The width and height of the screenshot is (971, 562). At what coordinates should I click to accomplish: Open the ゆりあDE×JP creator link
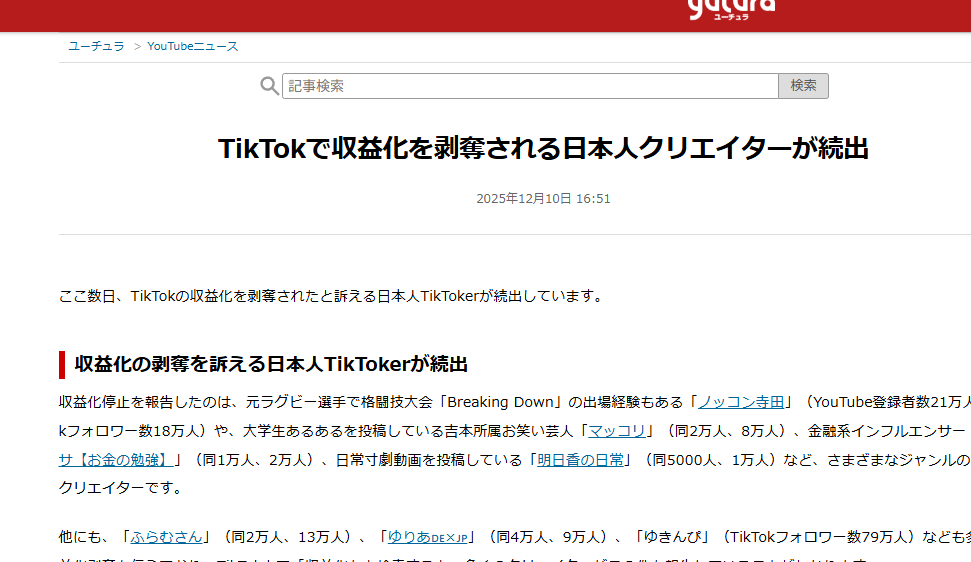[x=427, y=537]
